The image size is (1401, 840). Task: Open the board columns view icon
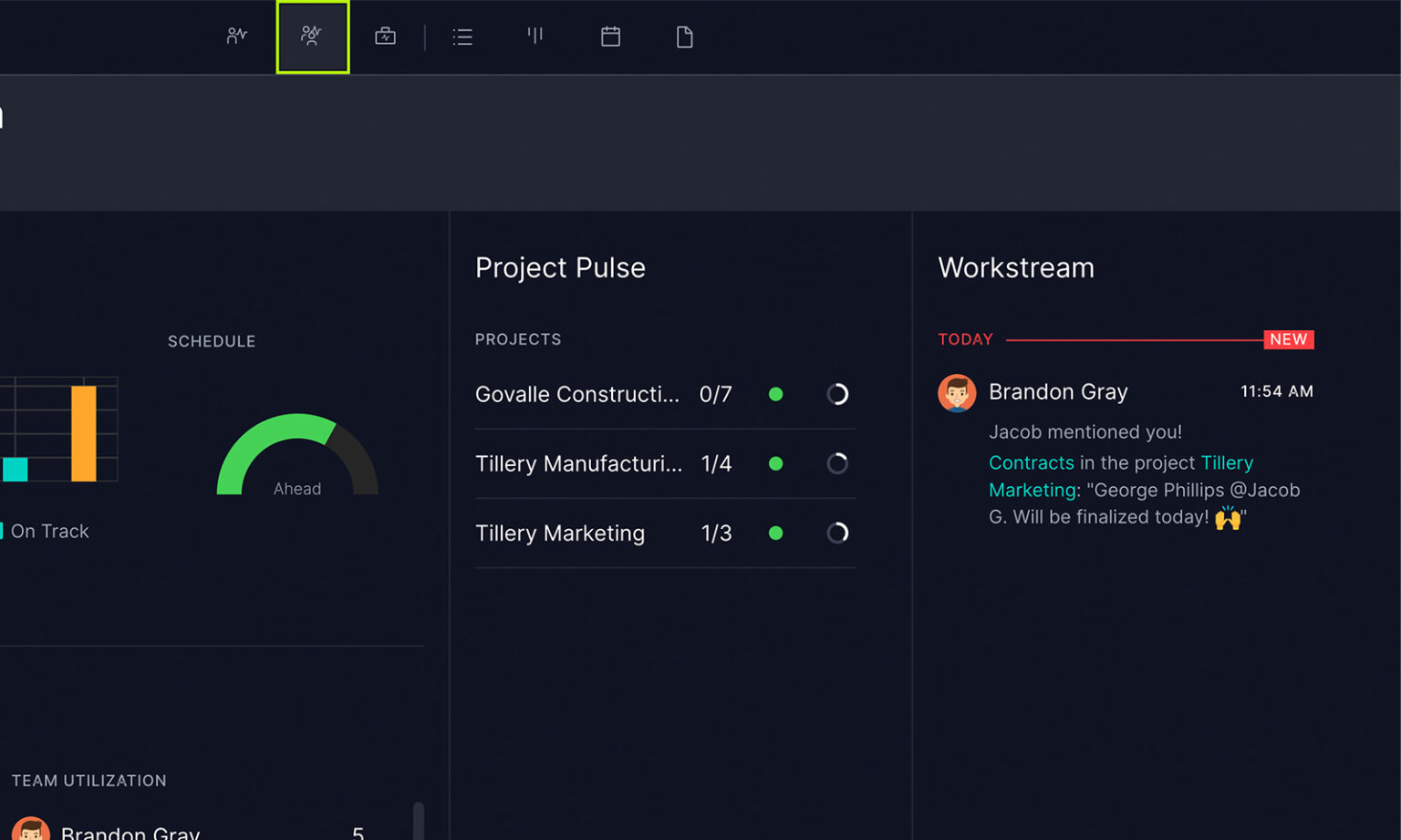tap(535, 36)
